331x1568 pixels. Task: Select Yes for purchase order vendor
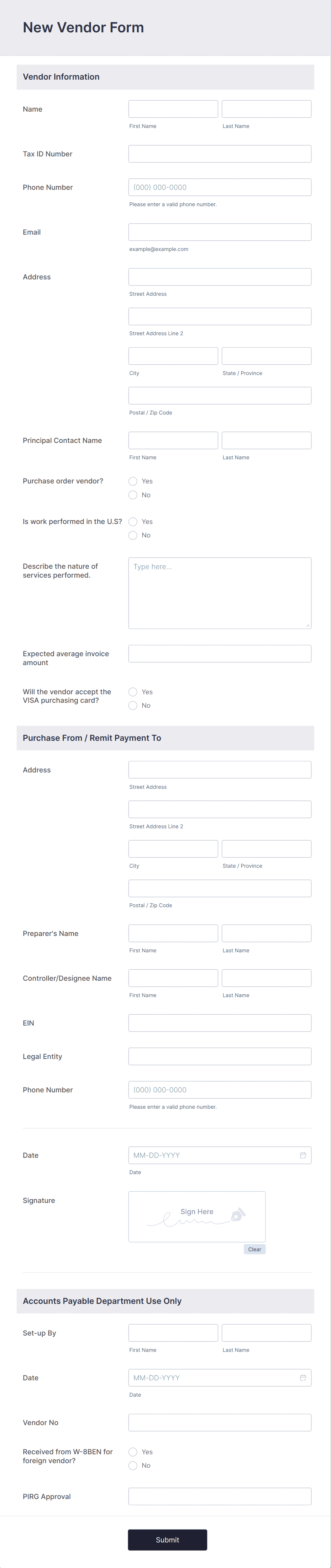tap(133, 481)
